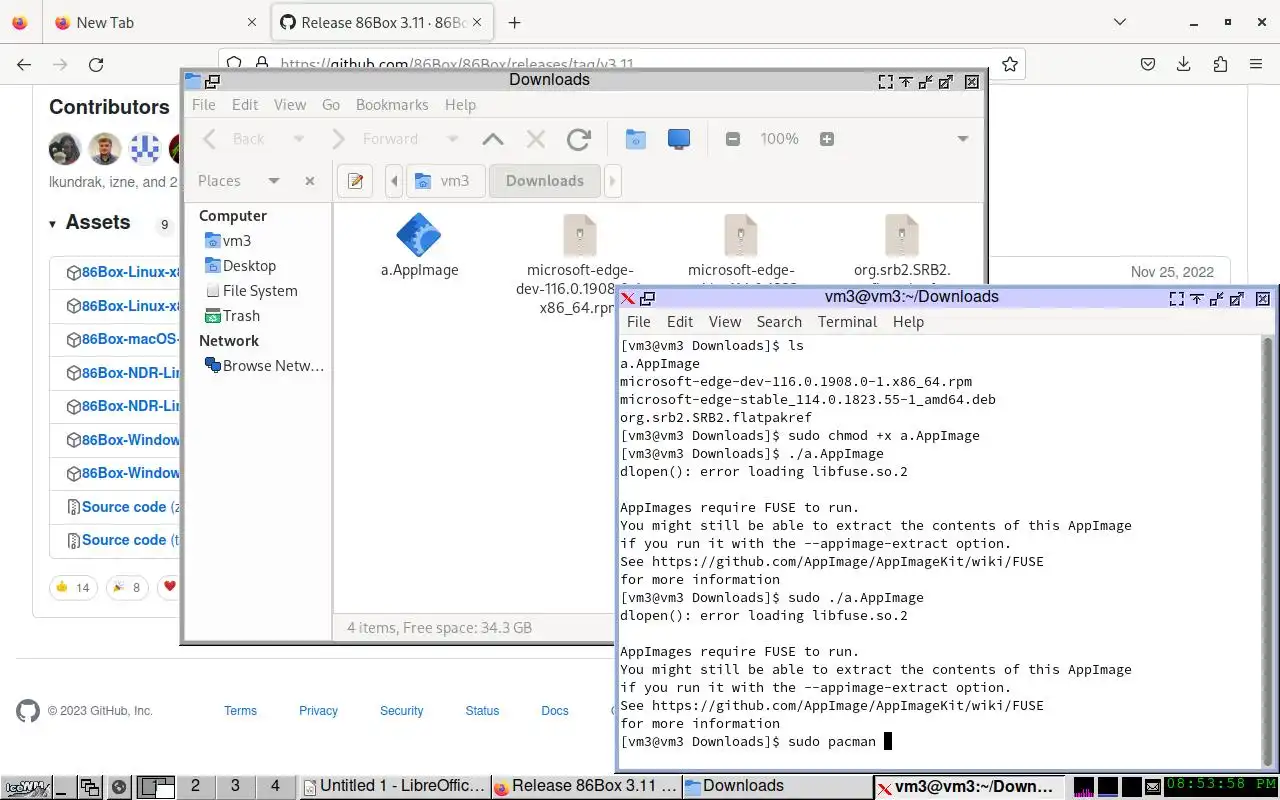The image size is (1280, 800).
Task: Open the browser hamburger menu
Action: (x=1256, y=64)
